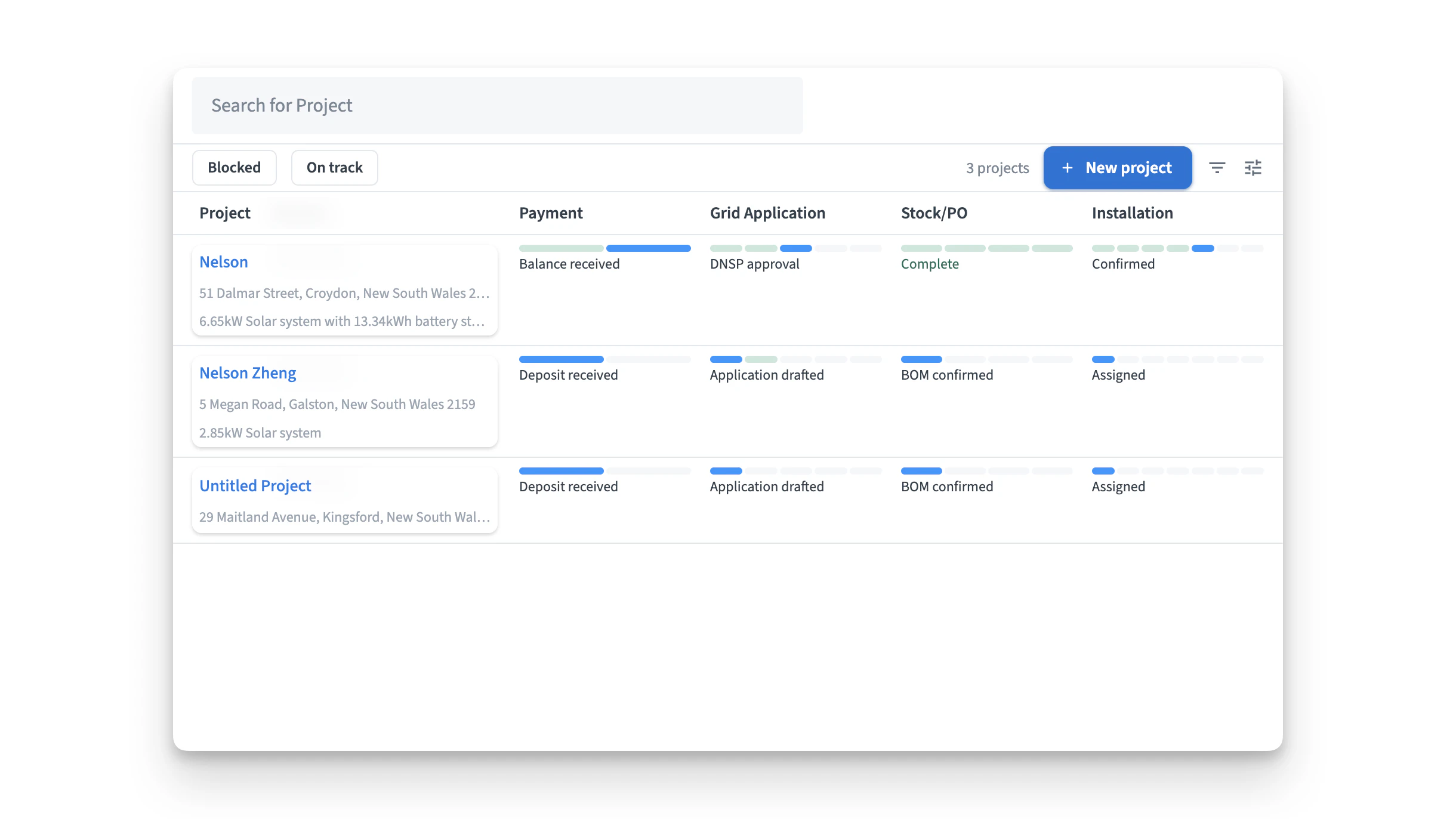1456x819 pixels.
Task: Select Nelson Zheng's BOM confirmed status
Action: coord(947,375)
